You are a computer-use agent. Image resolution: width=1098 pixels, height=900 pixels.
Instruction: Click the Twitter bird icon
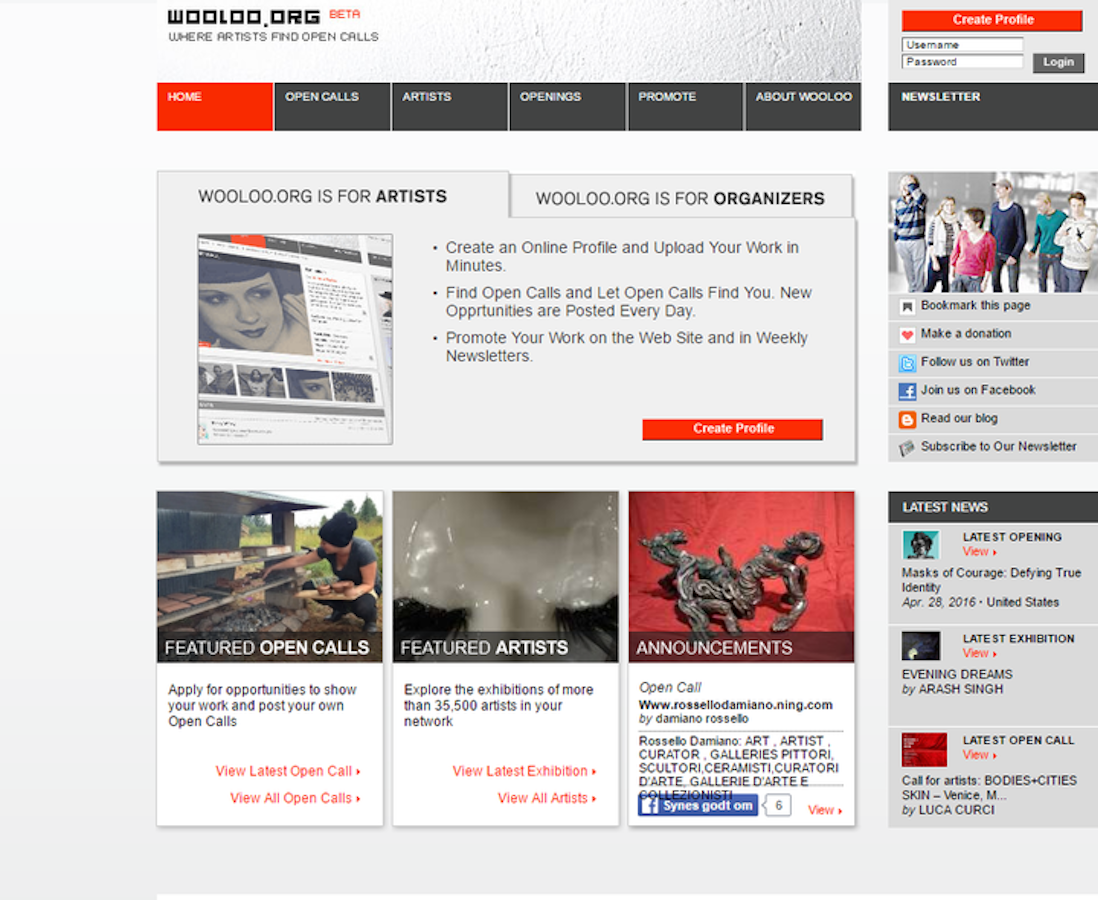tap(907, 363)
